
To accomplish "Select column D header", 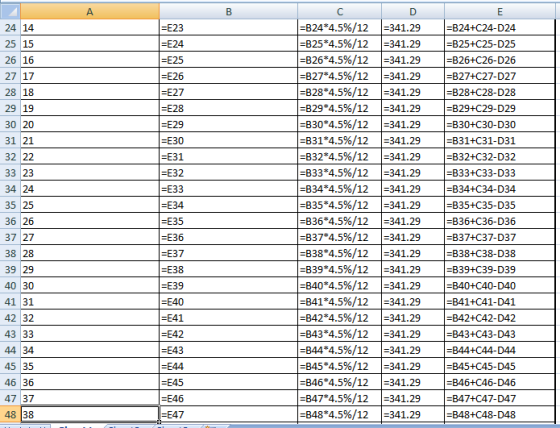I will (413, 11).
